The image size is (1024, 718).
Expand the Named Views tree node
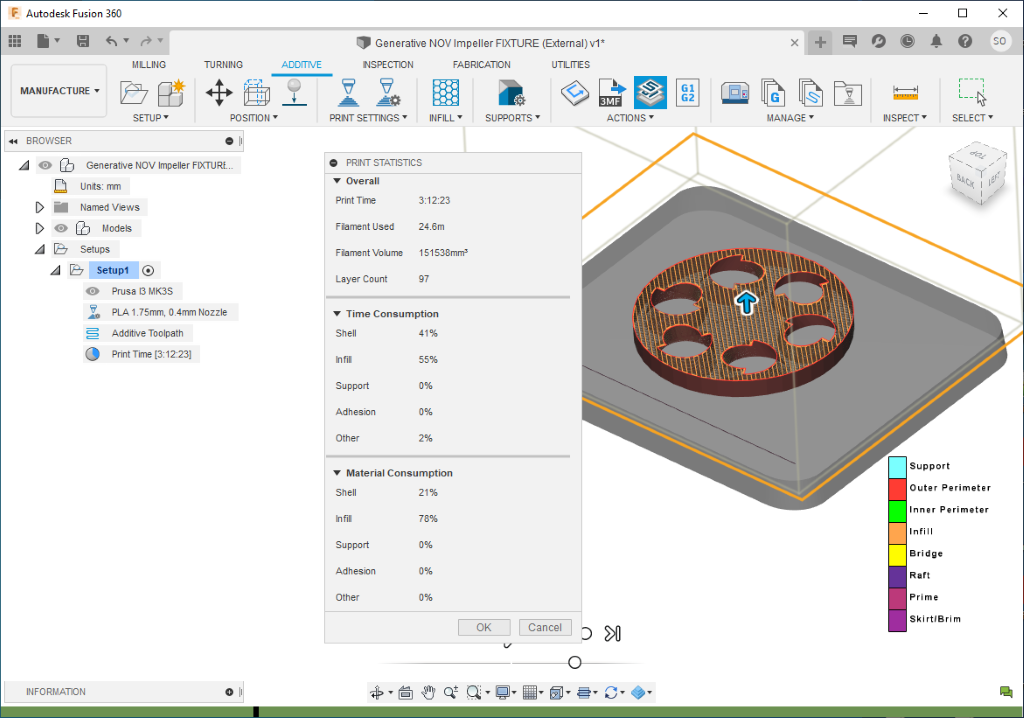click(40, 207)
